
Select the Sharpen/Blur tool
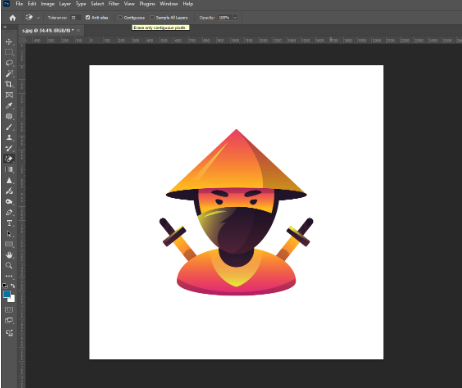(x=9, y=180)
